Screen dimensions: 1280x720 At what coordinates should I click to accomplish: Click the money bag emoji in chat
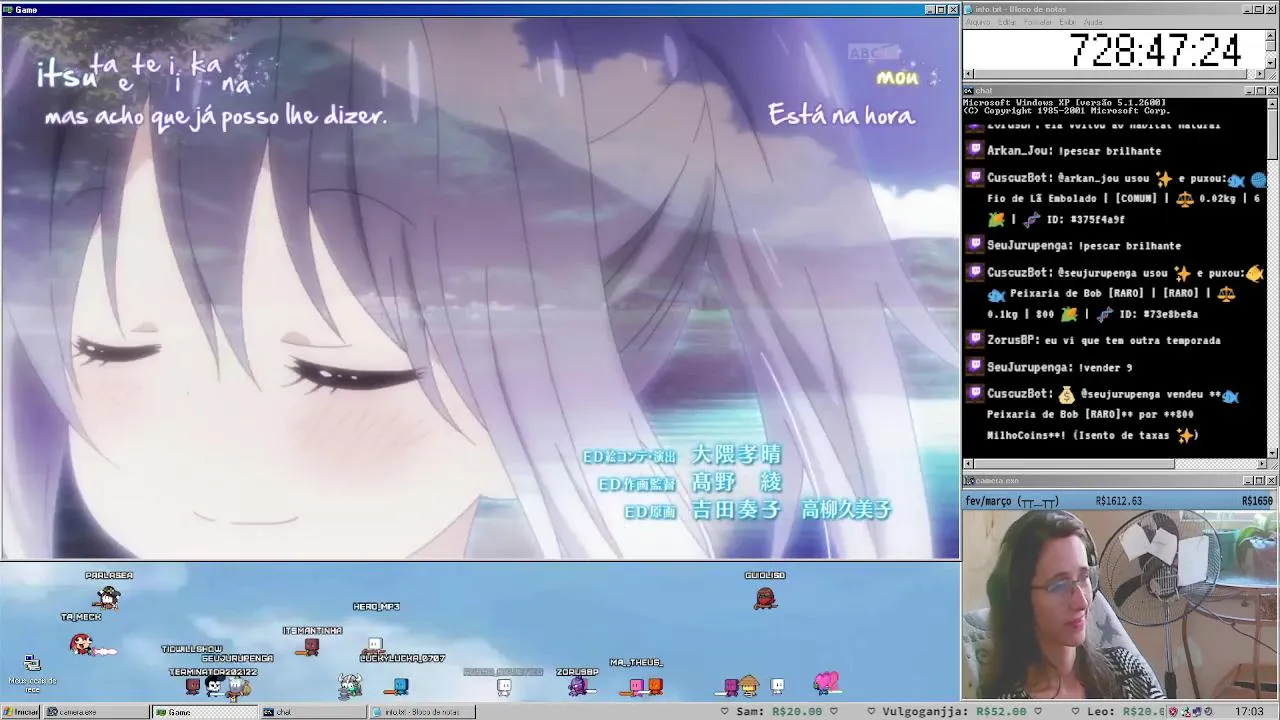(1065, 394)
